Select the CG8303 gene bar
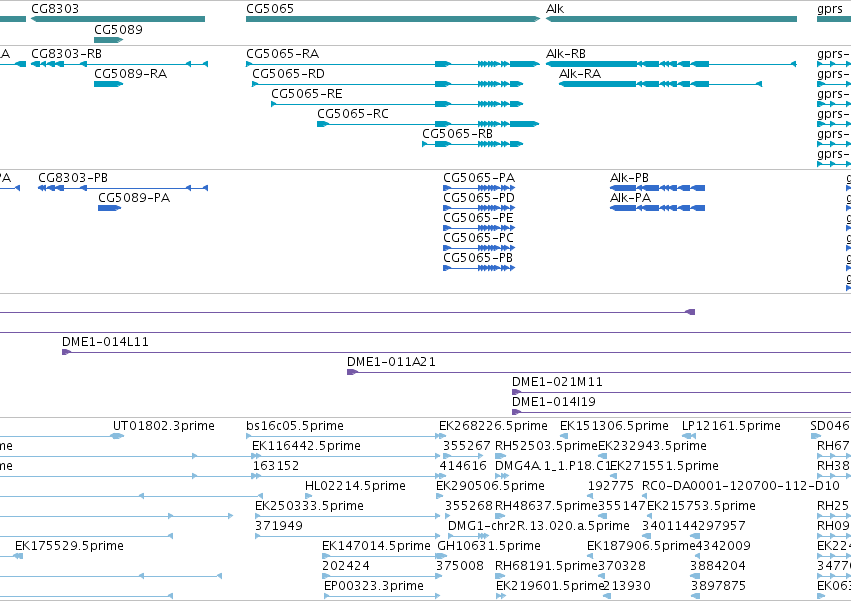 (x=118, y=19)
